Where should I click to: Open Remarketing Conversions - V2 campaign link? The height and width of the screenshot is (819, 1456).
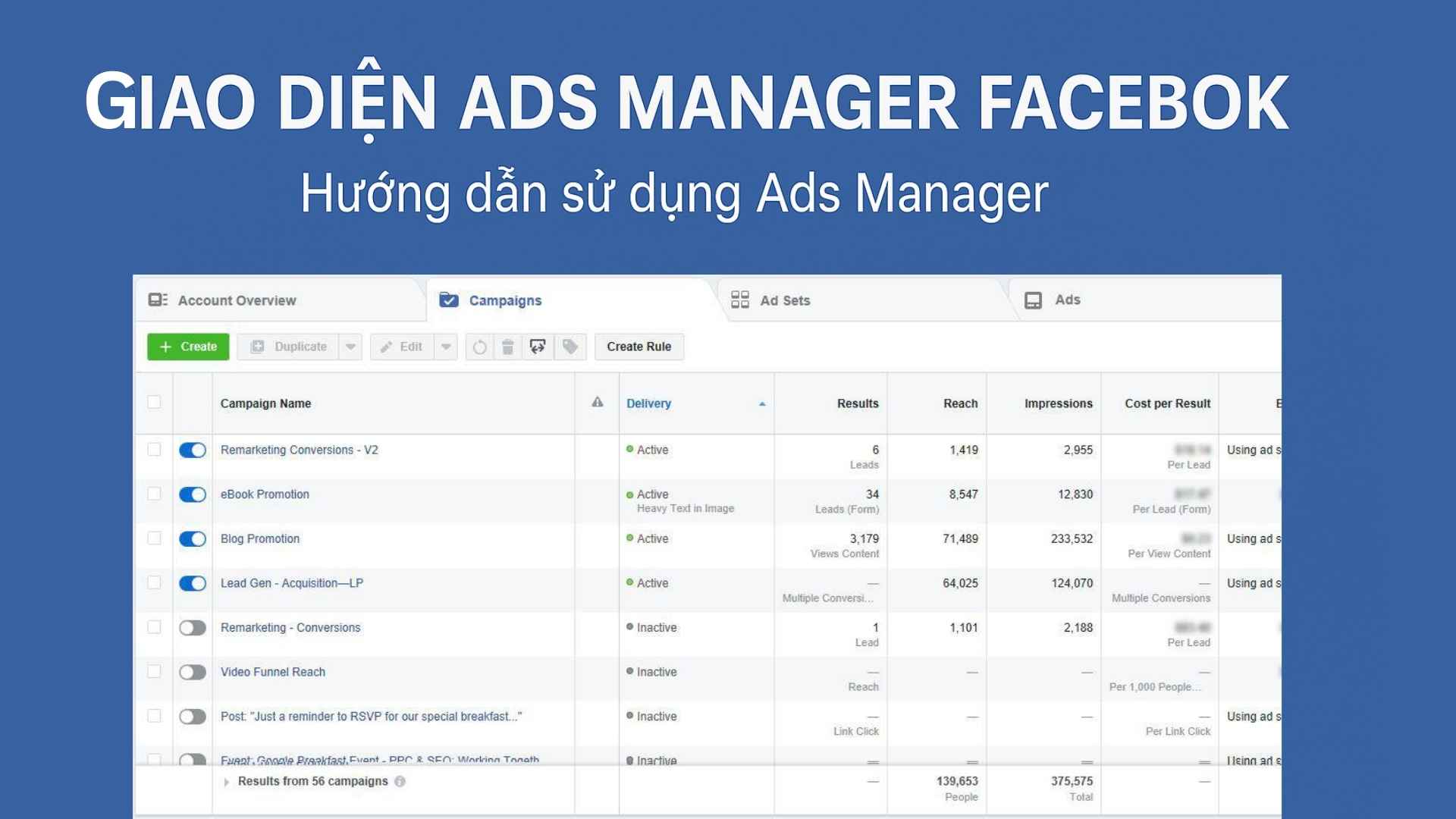point(299,450)
